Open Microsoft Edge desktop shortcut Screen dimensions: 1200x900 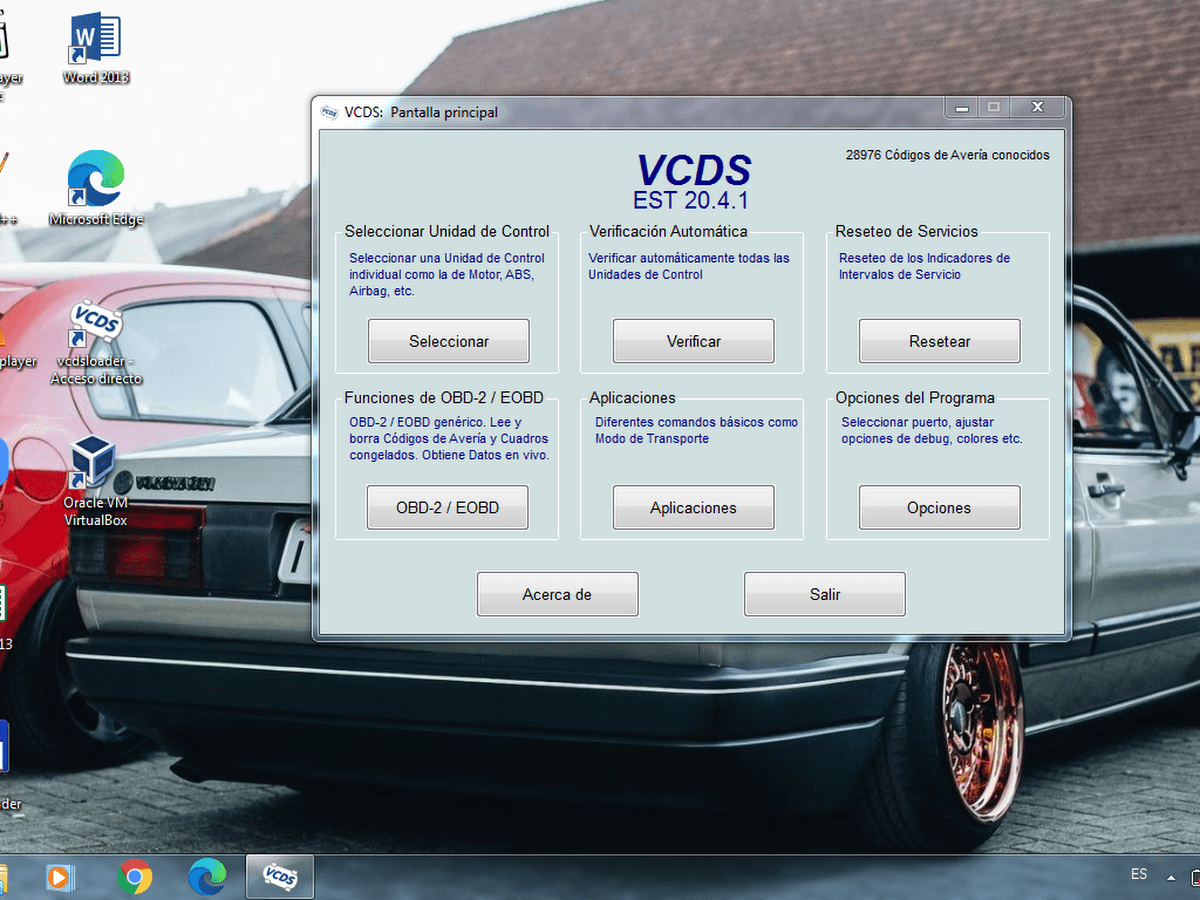(96, 188)
